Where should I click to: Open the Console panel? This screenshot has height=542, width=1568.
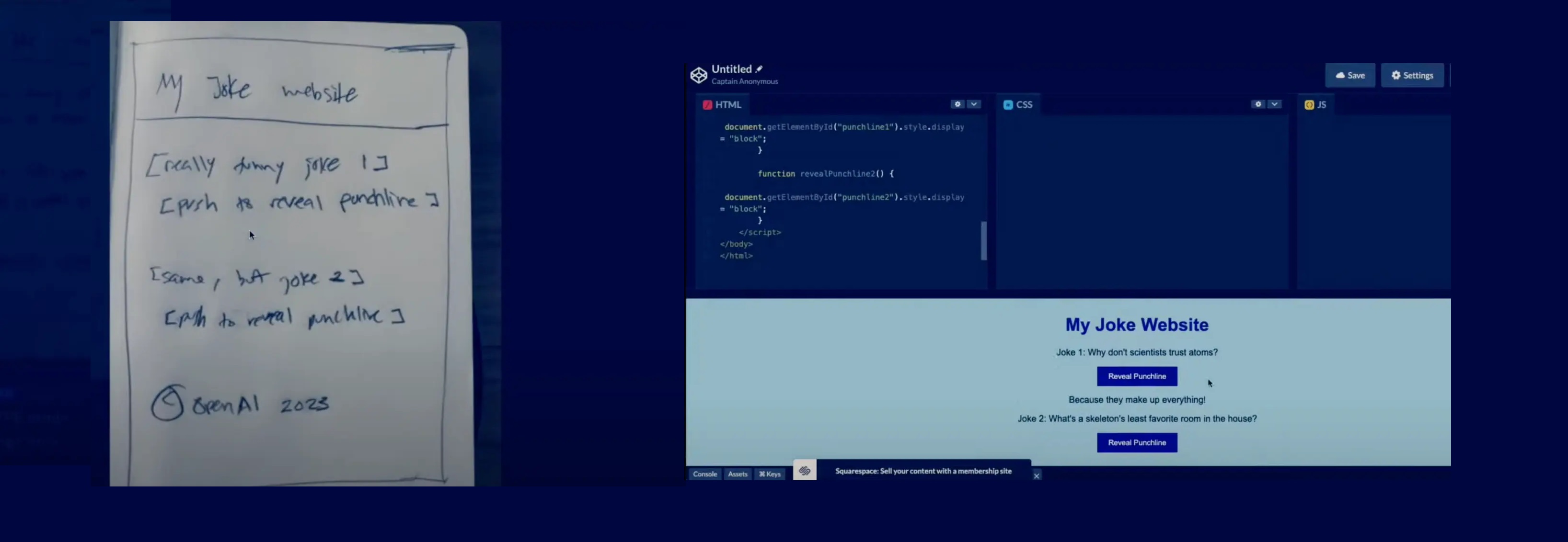click(x=705, y=474)
